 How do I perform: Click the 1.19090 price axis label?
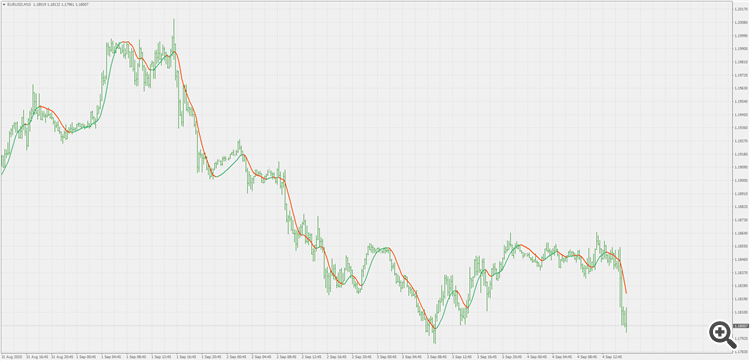pyautogui.click(x=741, y=167)
